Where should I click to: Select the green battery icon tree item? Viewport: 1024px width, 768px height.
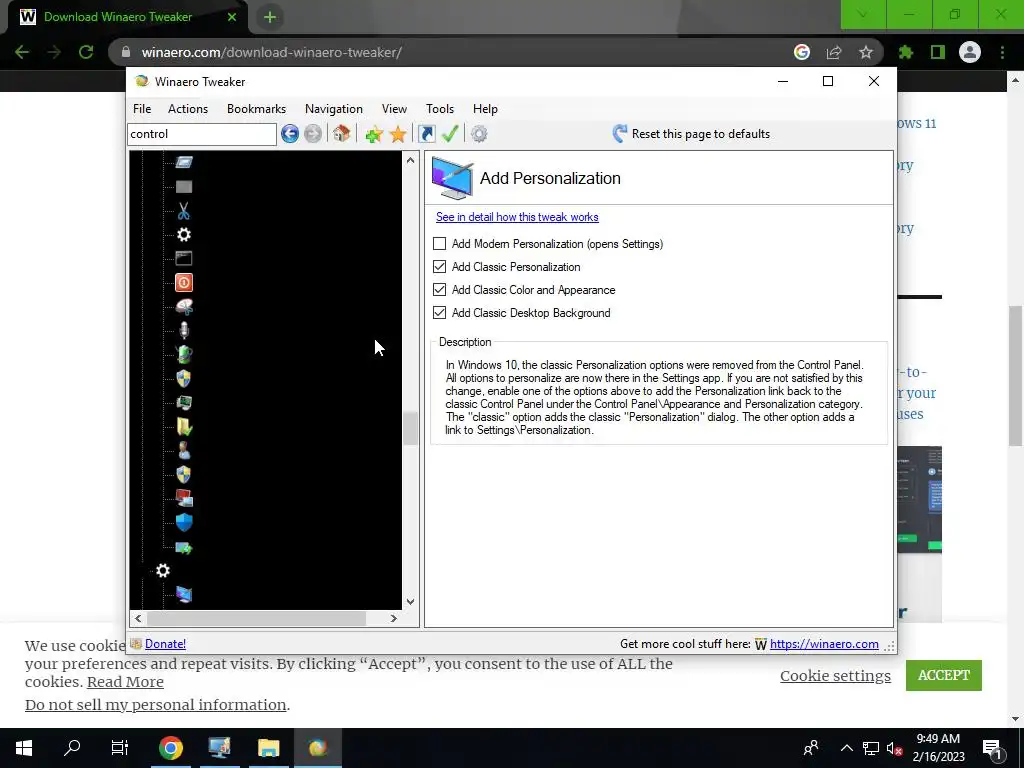point(184,354)
